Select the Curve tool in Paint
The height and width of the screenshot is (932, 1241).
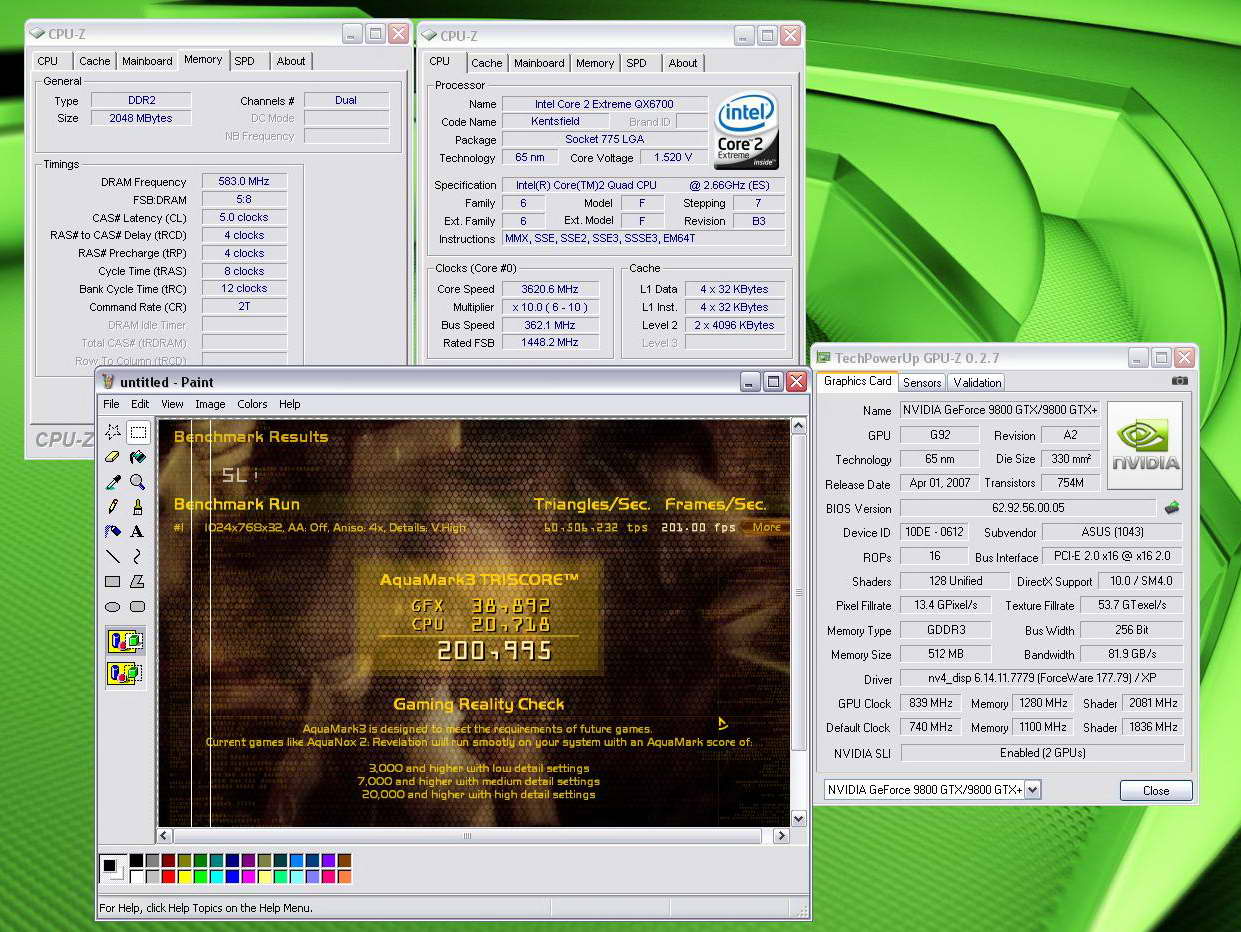[x=138, y=557]
